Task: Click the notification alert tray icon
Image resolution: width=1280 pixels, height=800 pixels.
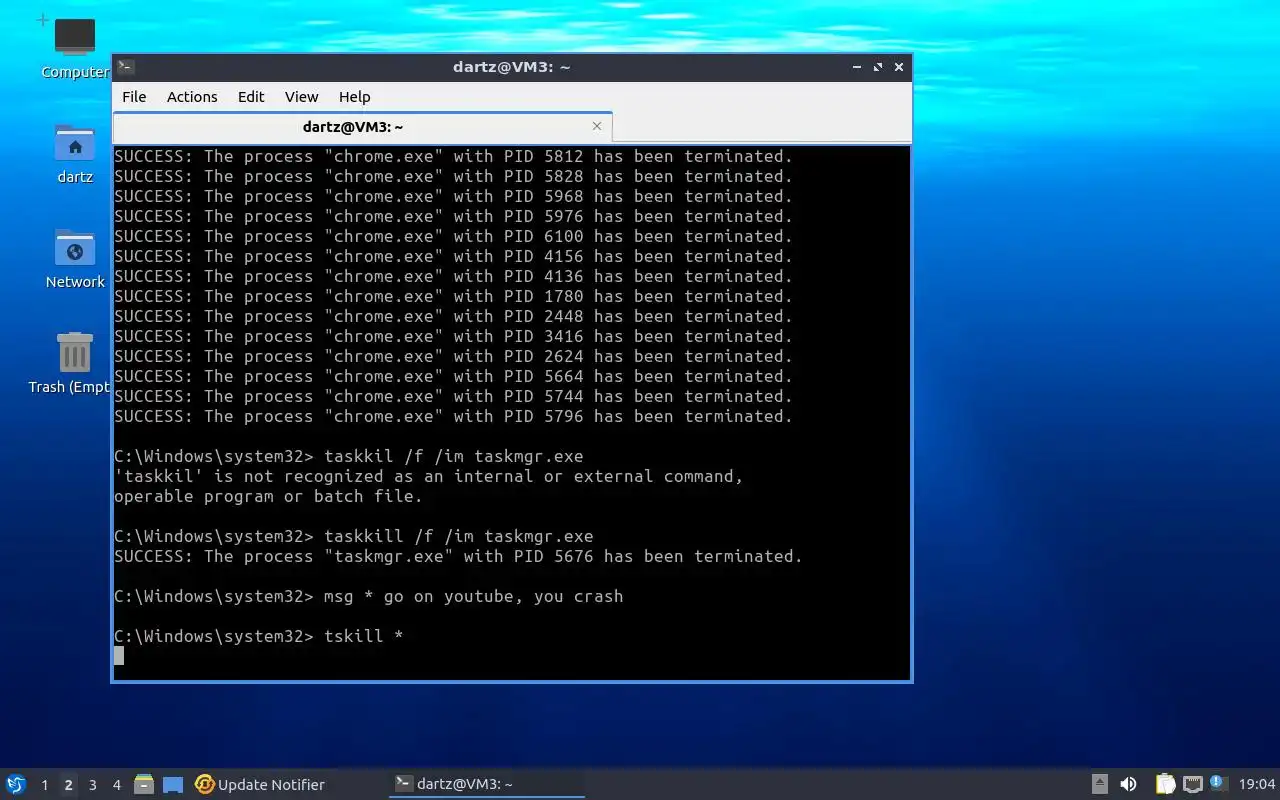Action: [x=1218, y=783]
